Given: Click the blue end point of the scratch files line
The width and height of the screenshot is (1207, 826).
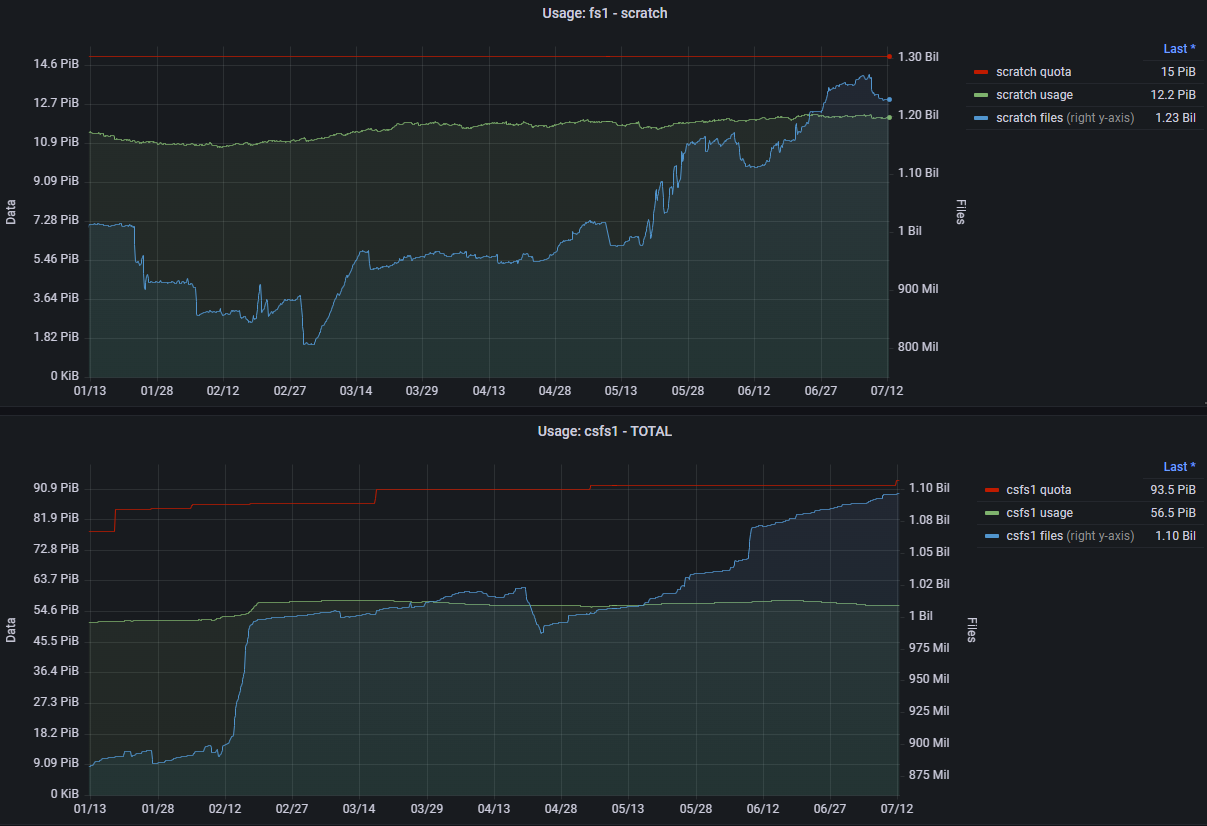Looking at the screenshot, I should coord(889,100).
